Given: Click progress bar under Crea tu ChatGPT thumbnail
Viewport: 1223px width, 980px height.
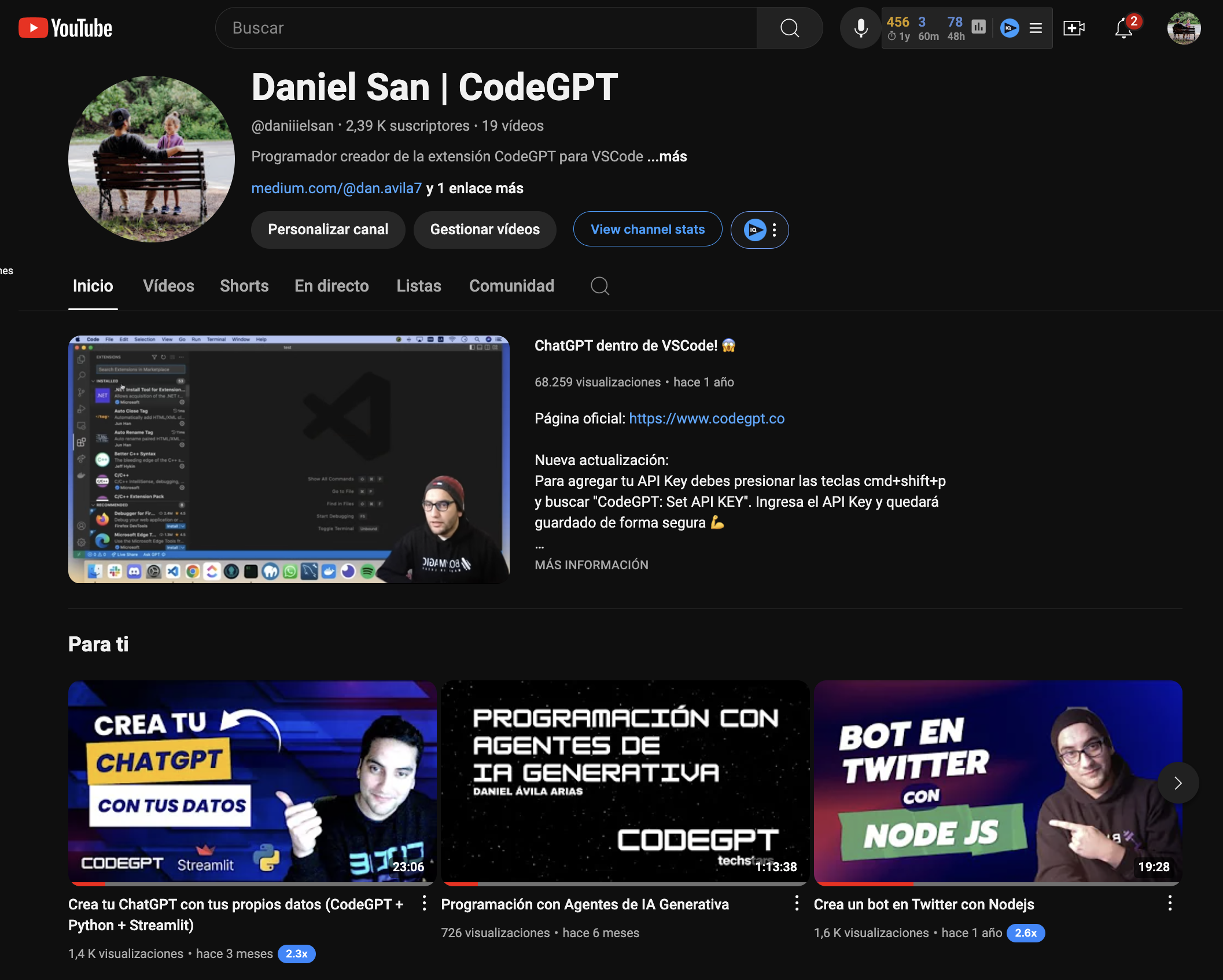Looking at the screenshot, I should pos(252,884).
